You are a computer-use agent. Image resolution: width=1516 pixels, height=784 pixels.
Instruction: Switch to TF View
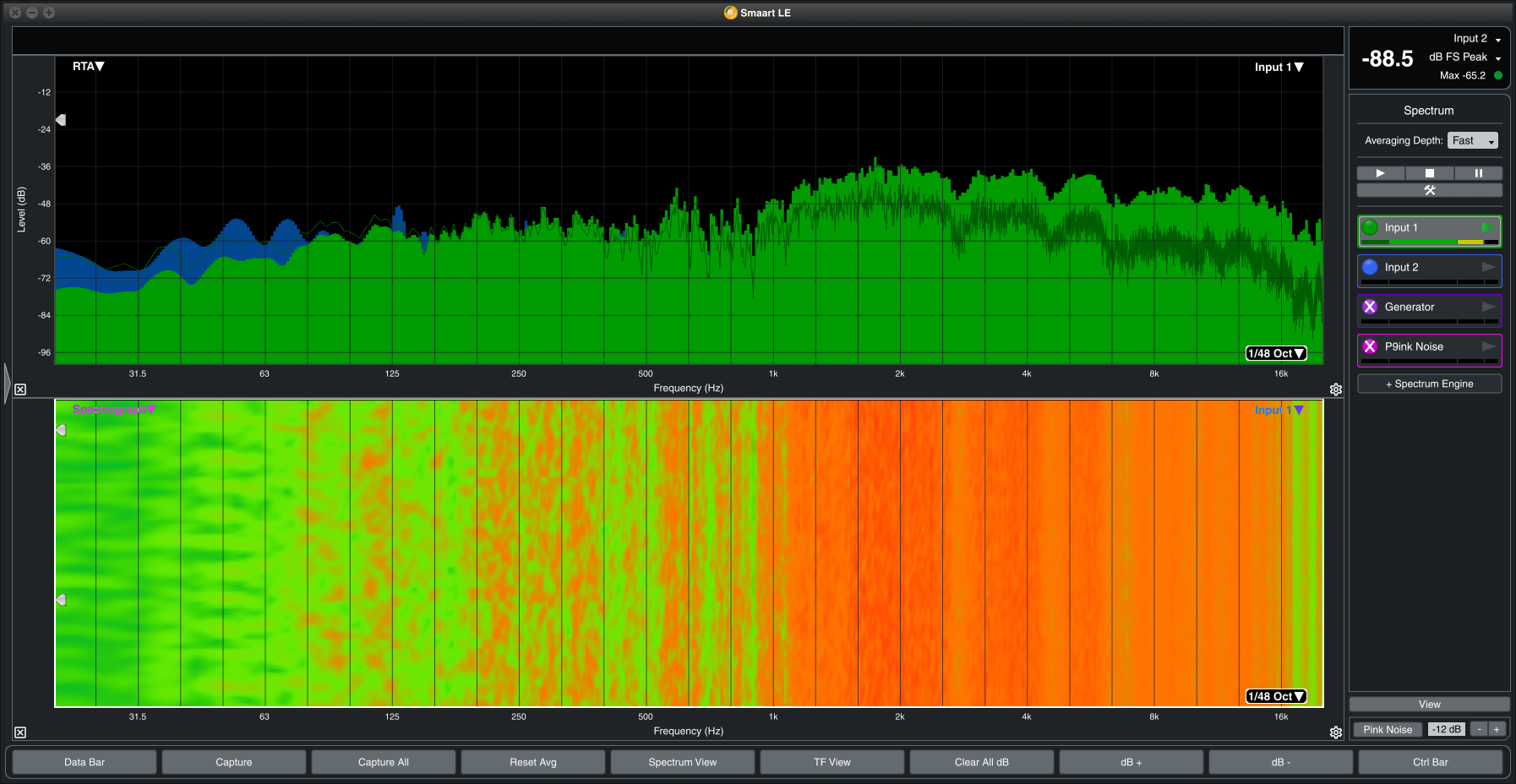832,762
